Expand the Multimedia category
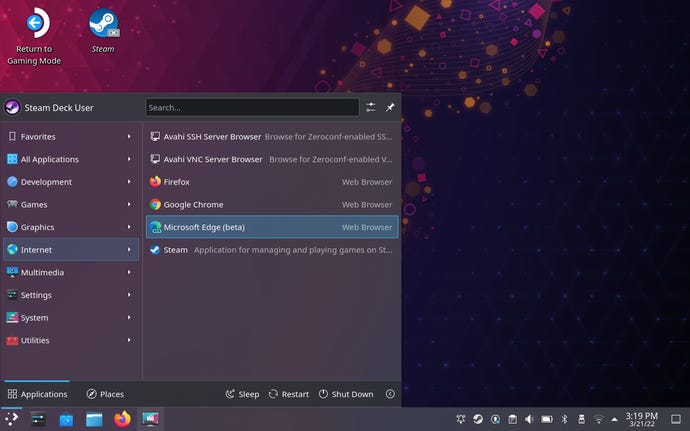 pyautogui.click(x=70, y=272)
